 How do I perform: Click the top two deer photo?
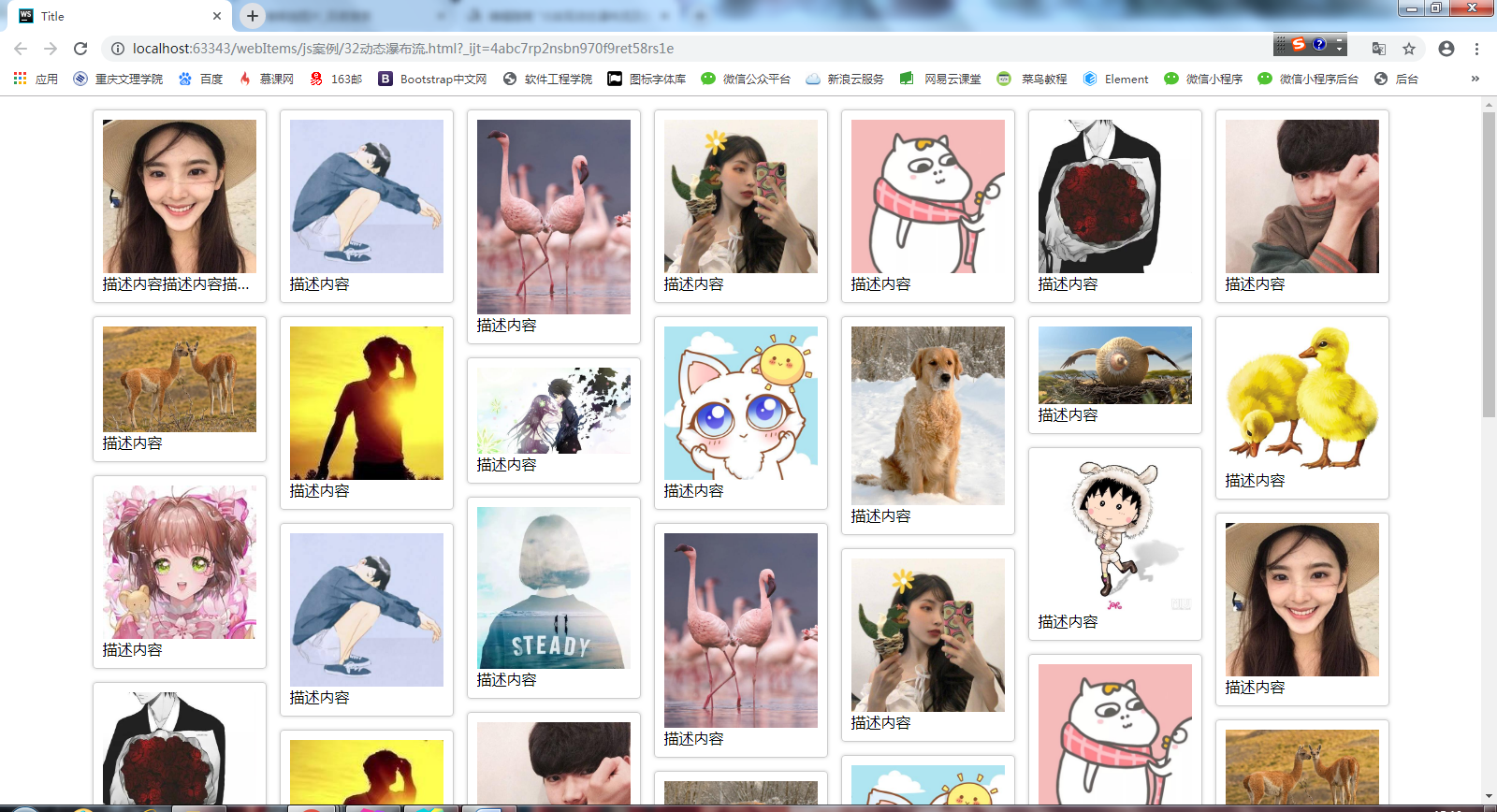pos(180,379)
